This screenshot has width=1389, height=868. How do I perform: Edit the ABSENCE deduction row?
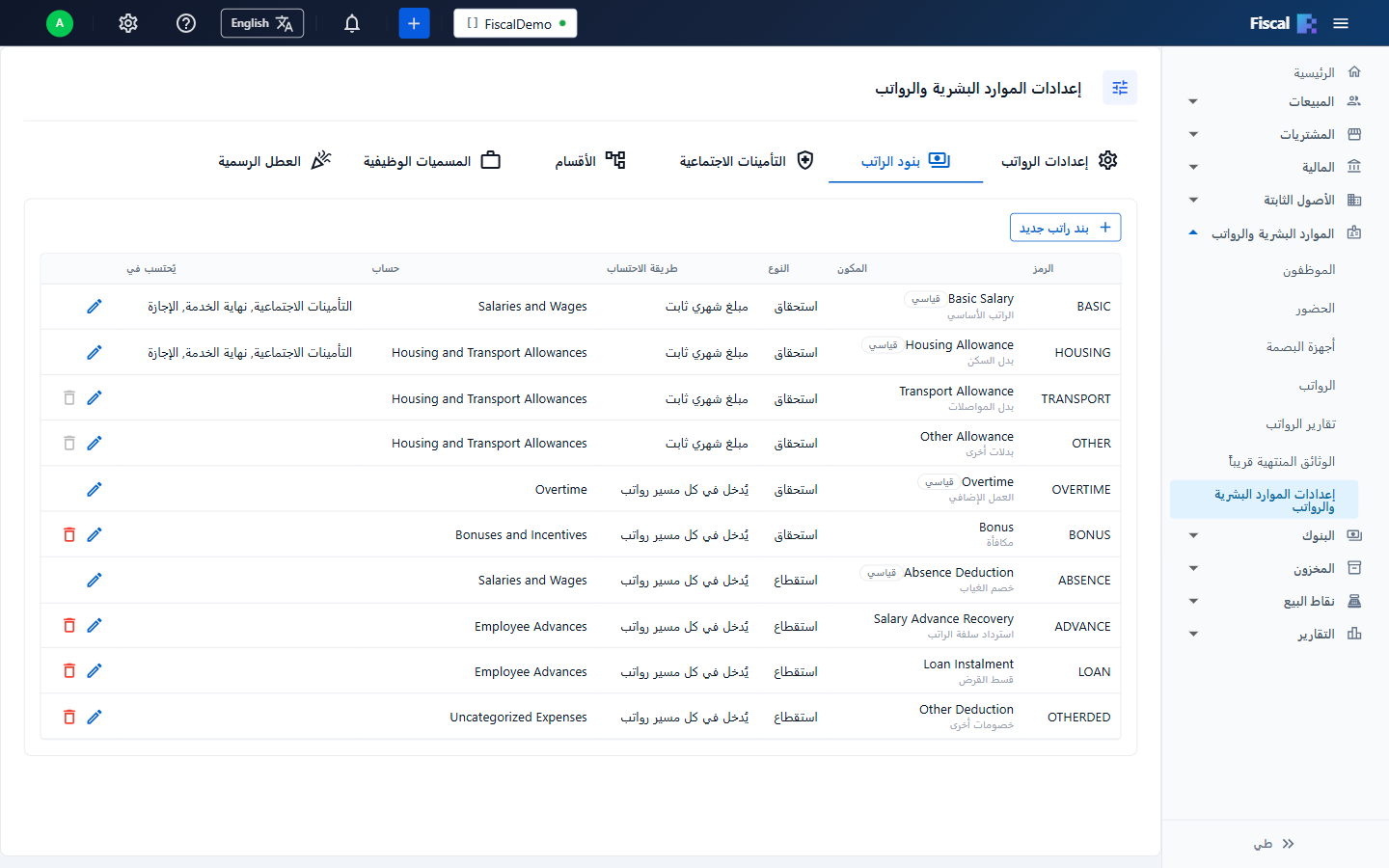tap(95, 581)
